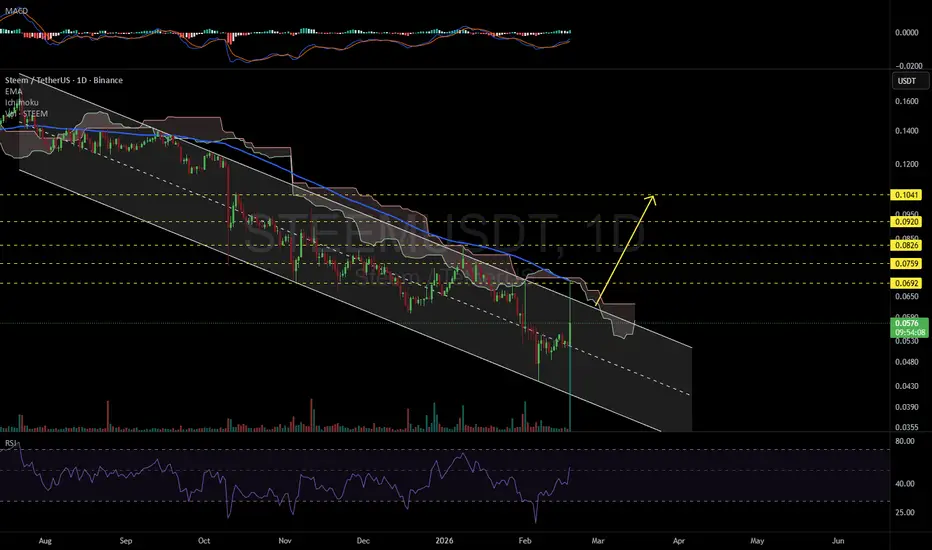The image size is (932, 550).
Task: Click the 0.0390 price axis value
Action: (x=906, y=407)
